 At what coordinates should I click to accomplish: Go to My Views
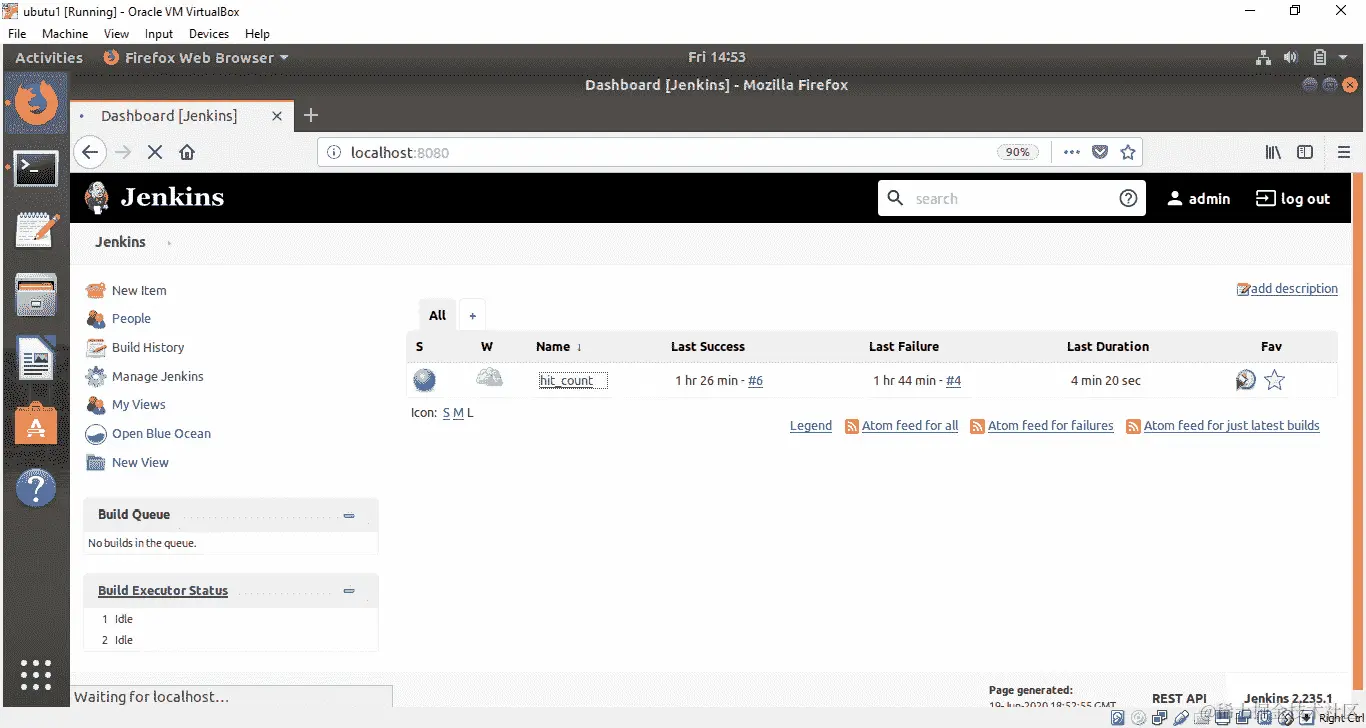(x=138, y=404)
